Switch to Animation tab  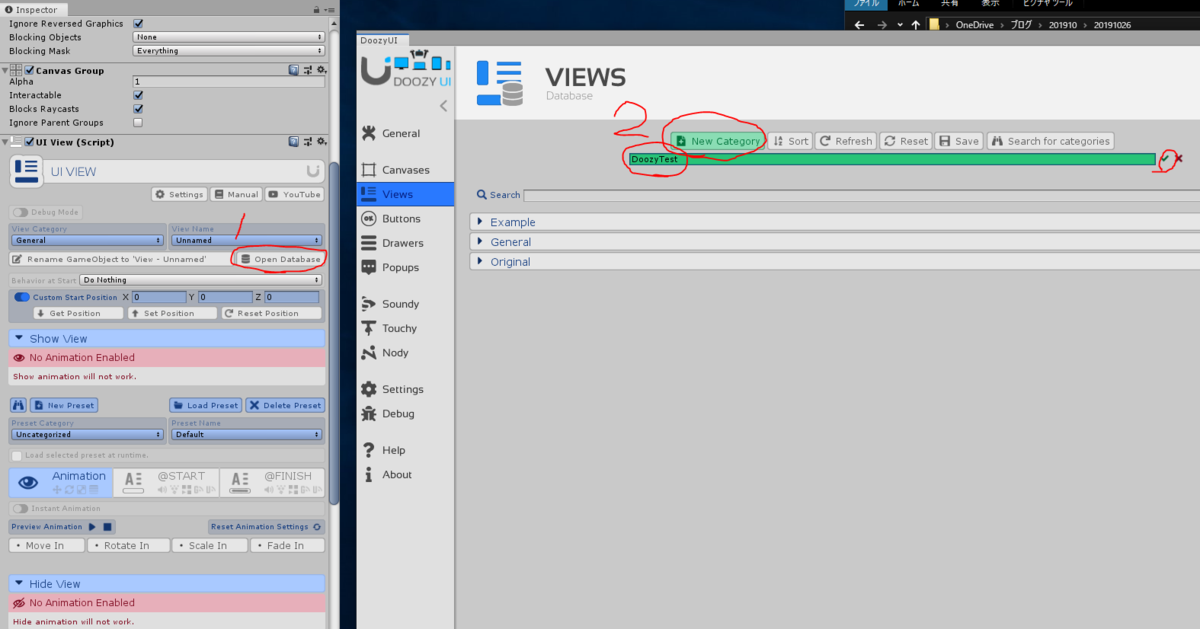click(x=61, y=482)
